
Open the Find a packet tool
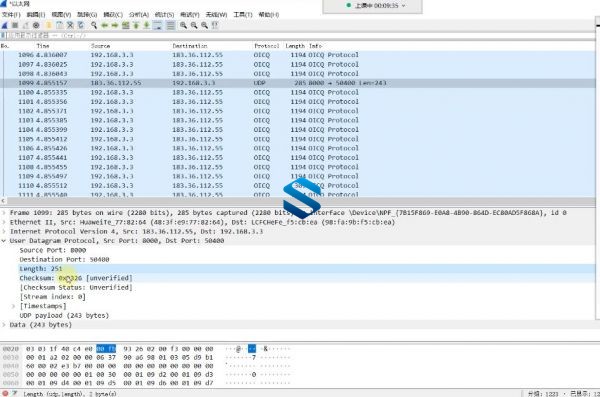coord(94,25)
